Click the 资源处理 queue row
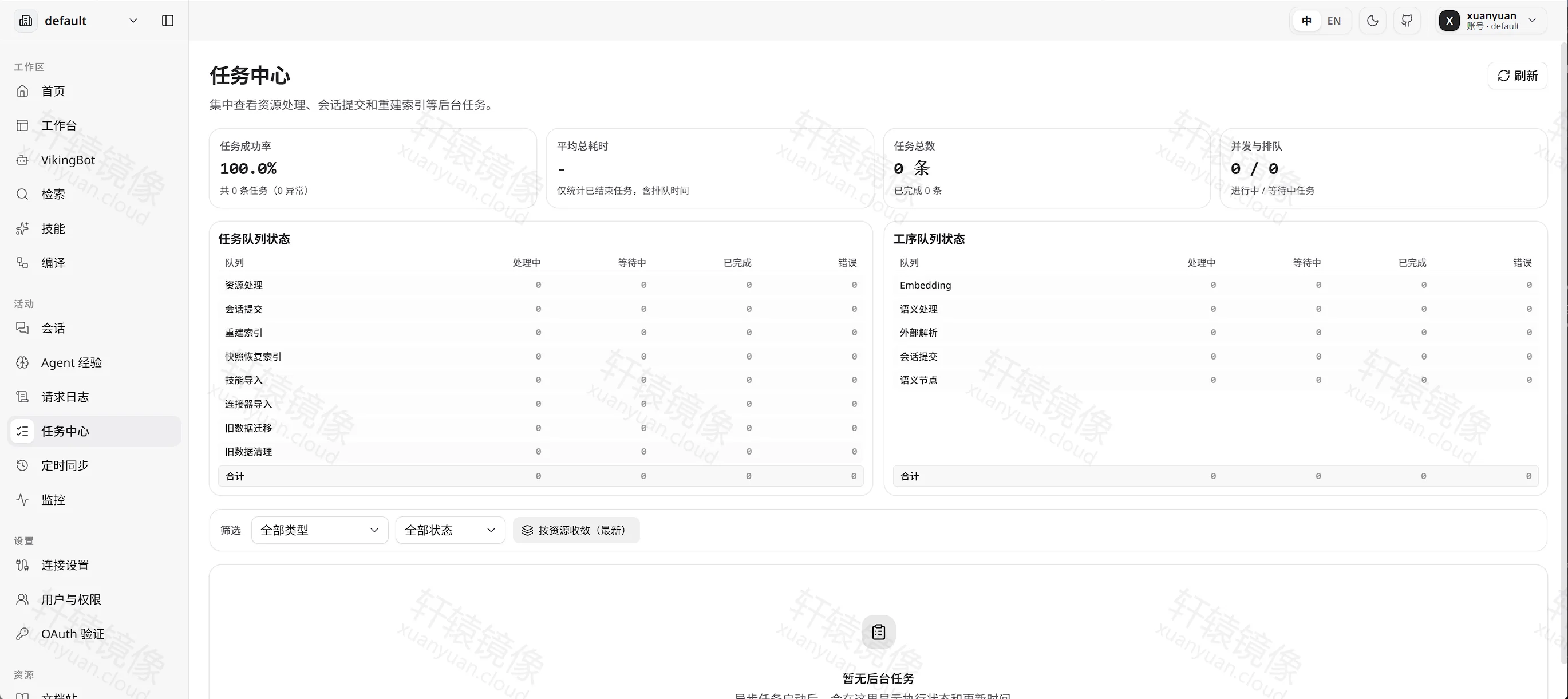This screenshot has width=1568, height=699. (x=540, y=285)
